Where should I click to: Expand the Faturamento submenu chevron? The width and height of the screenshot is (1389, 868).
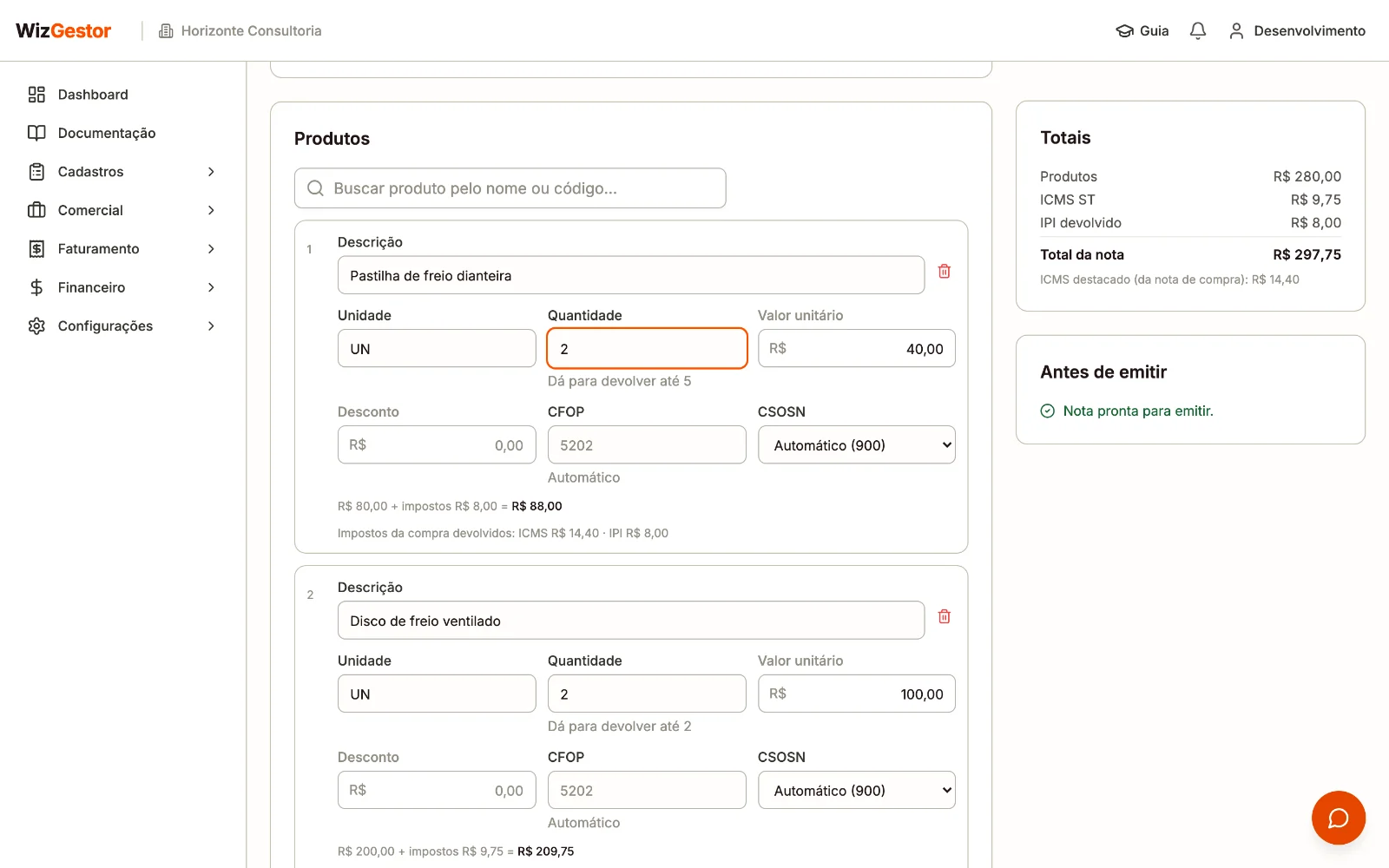pyautogui.click(x=211, y=249)
